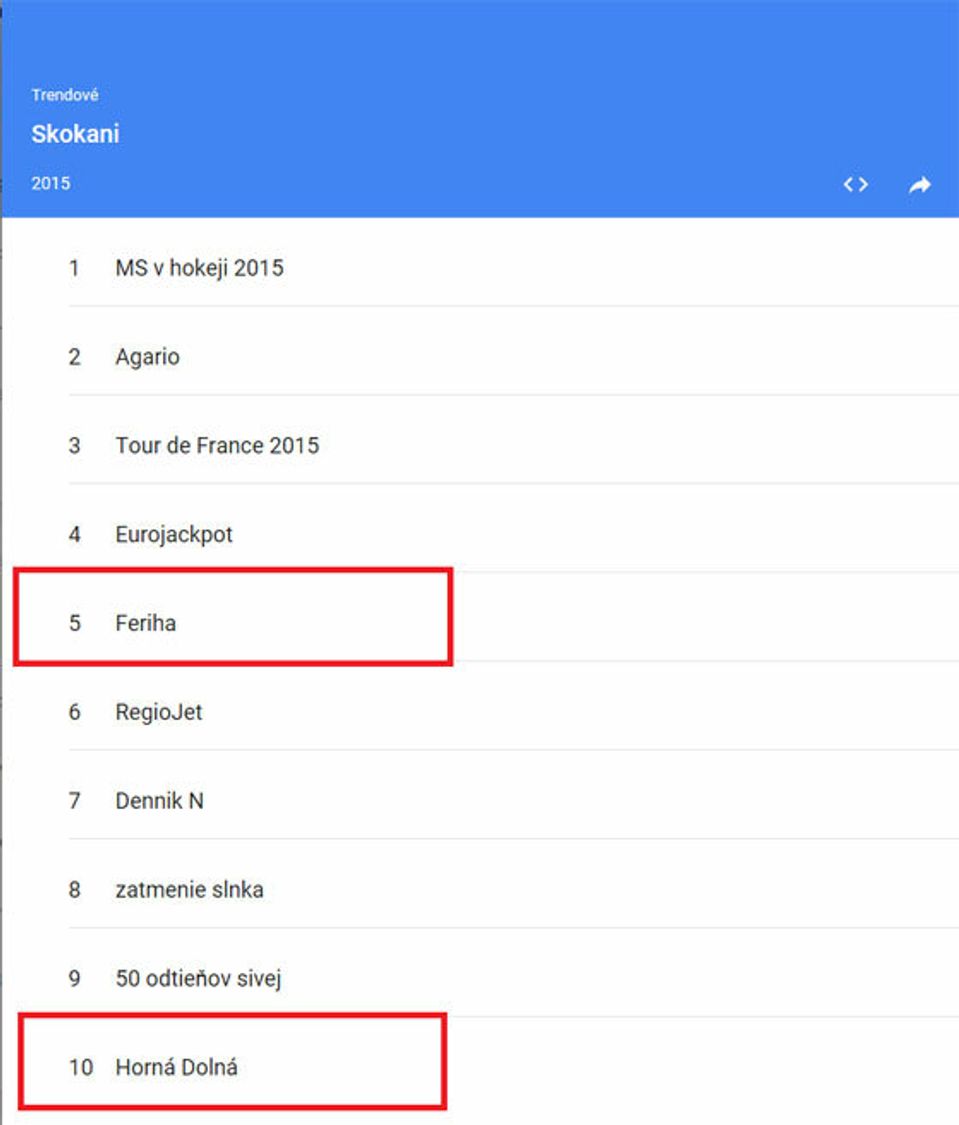Click rank number 10 beside Horná Dolná
Image resolution: width=959 pixels, height=1125 pixels.
(80, 1067)
